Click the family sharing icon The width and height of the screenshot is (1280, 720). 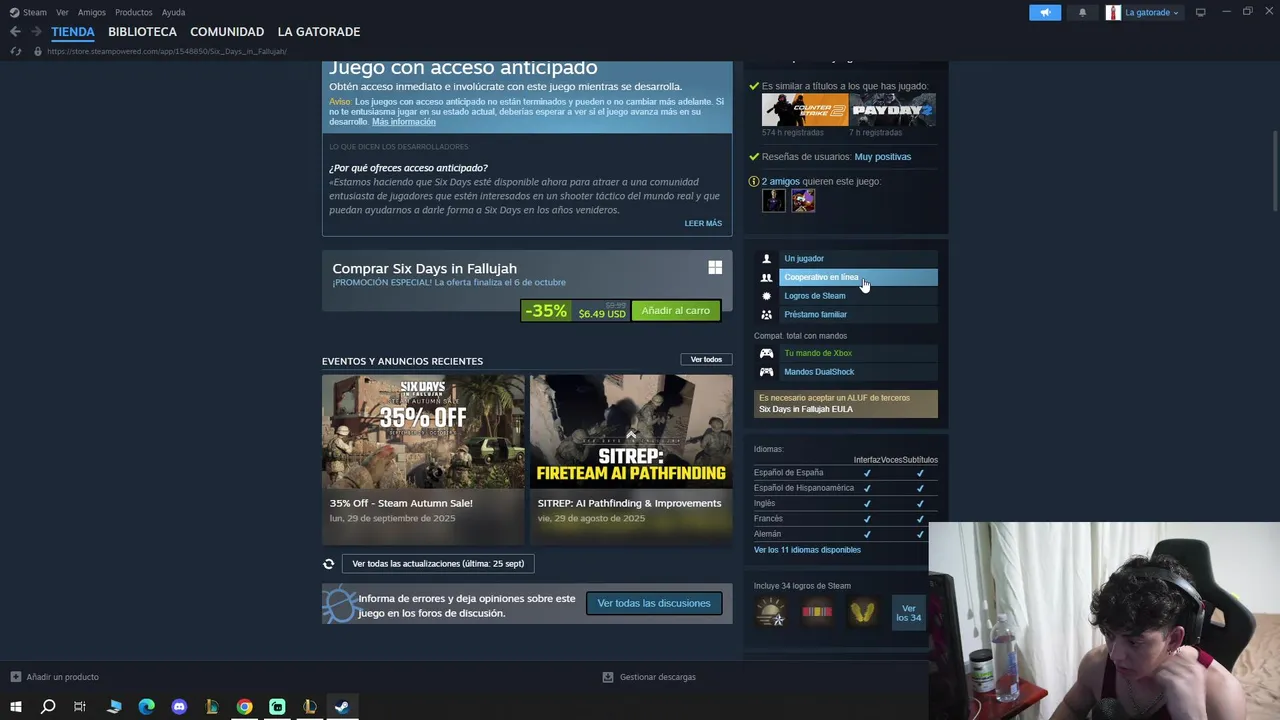[766, 314]
